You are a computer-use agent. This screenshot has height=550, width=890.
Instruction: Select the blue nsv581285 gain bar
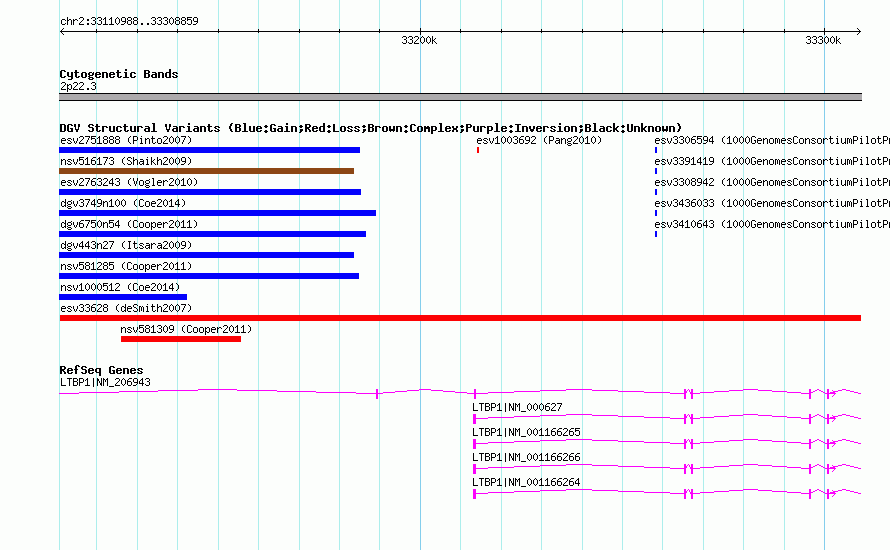pos(209,276)
